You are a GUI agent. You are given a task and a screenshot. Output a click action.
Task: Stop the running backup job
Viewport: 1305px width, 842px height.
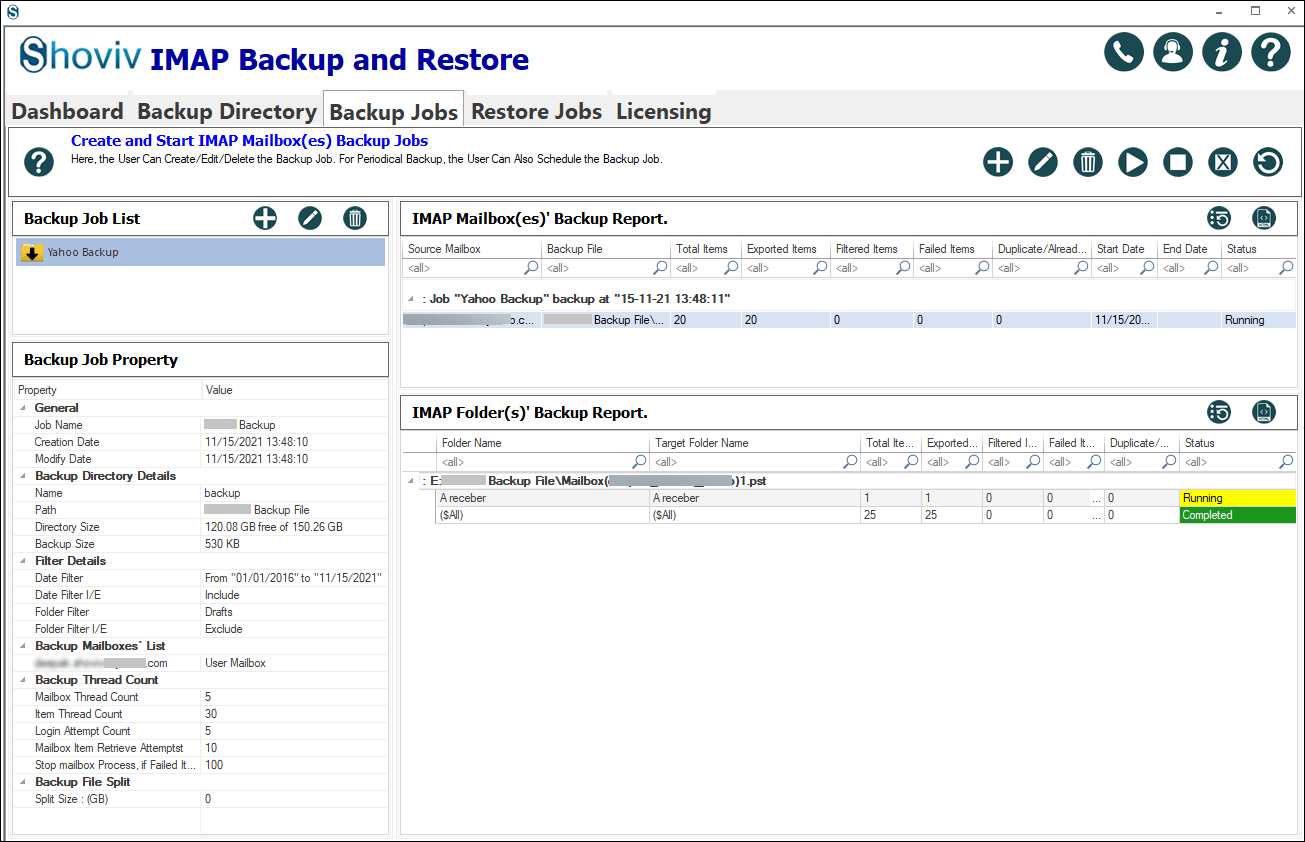click(x=1178, y=162)
